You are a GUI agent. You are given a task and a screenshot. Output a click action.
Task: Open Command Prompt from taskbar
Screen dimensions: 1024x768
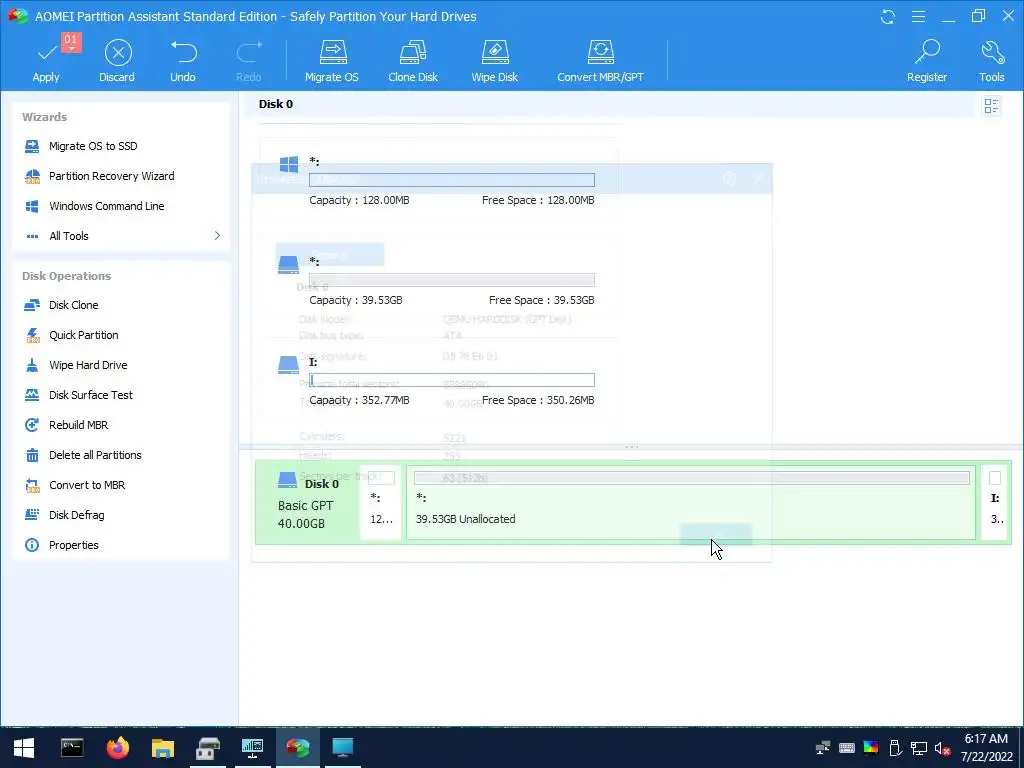tap(72, 748)
